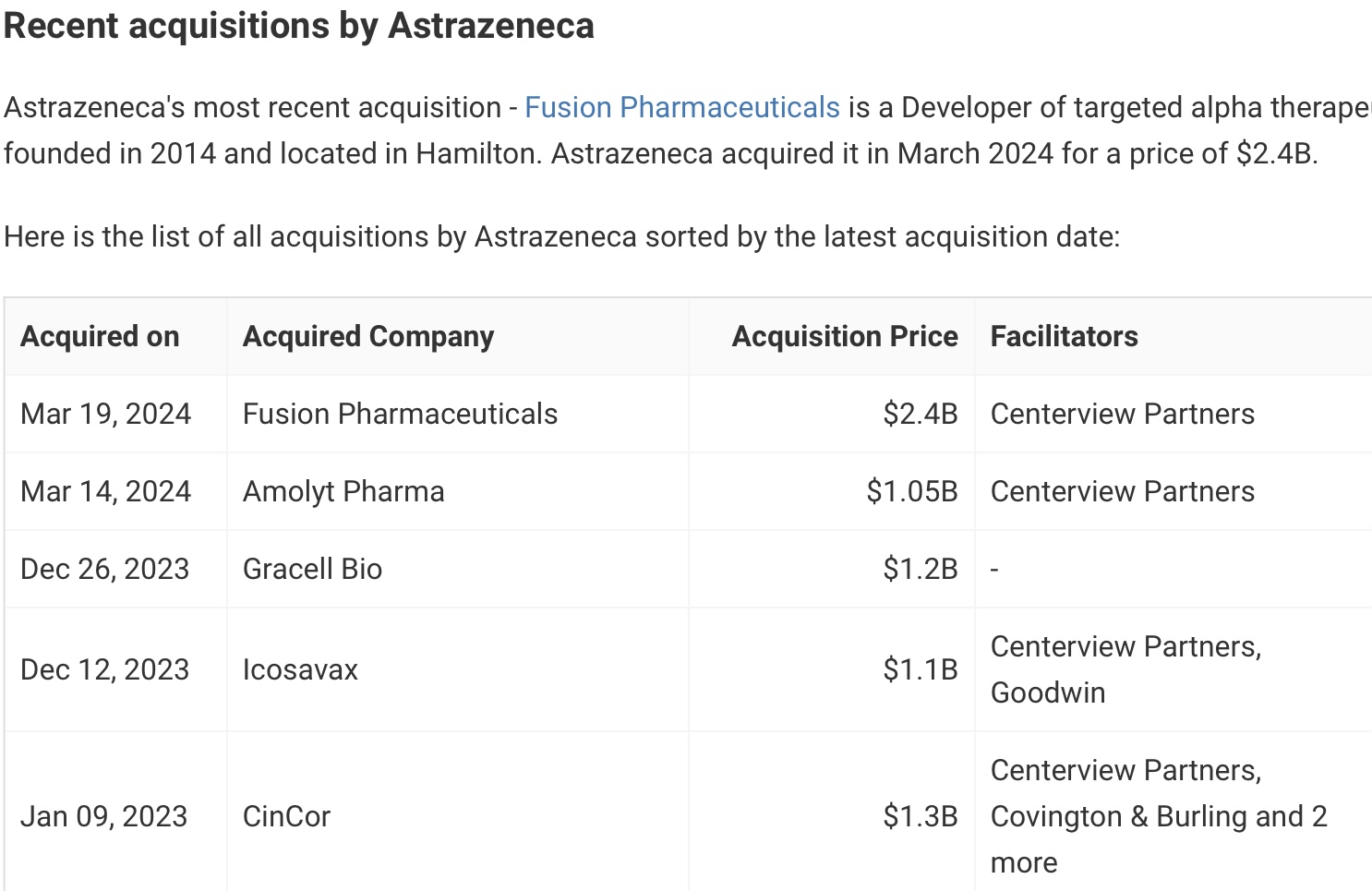Image resolution: width=1372 pixels, height=891 pixels.
Task: Select Gracell Bio company cell
Action: pos(312,570)
